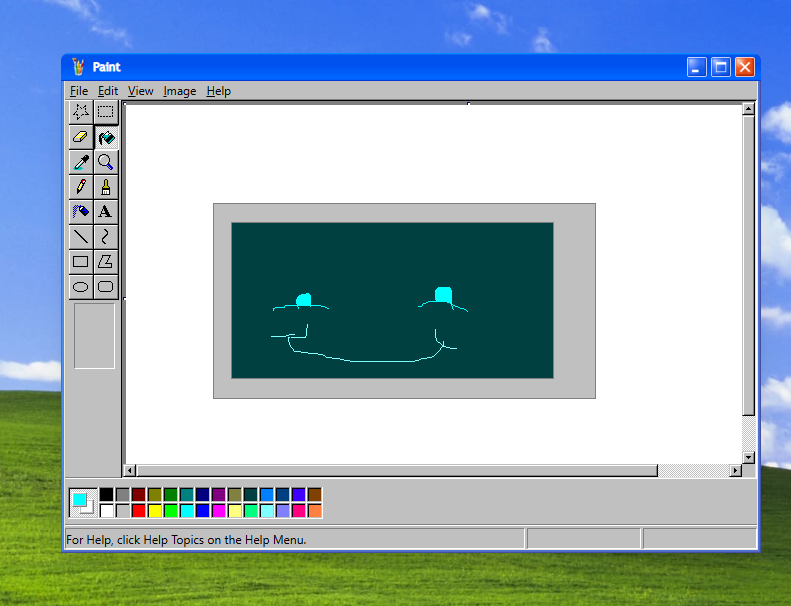This screenshot has width=791, height=606.
Task: Open the View menu
Action: [140, 91]
